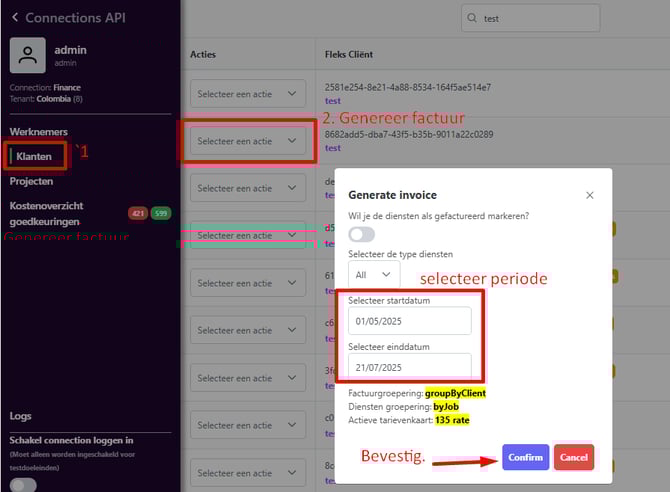Click the red 421 badge
The height and width of the screenshot is (492, 670).
pos(138,213)
